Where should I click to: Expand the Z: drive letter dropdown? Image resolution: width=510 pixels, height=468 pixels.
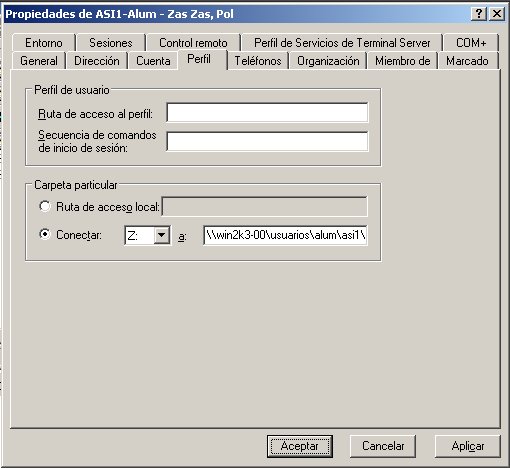(x=161, y=235)
